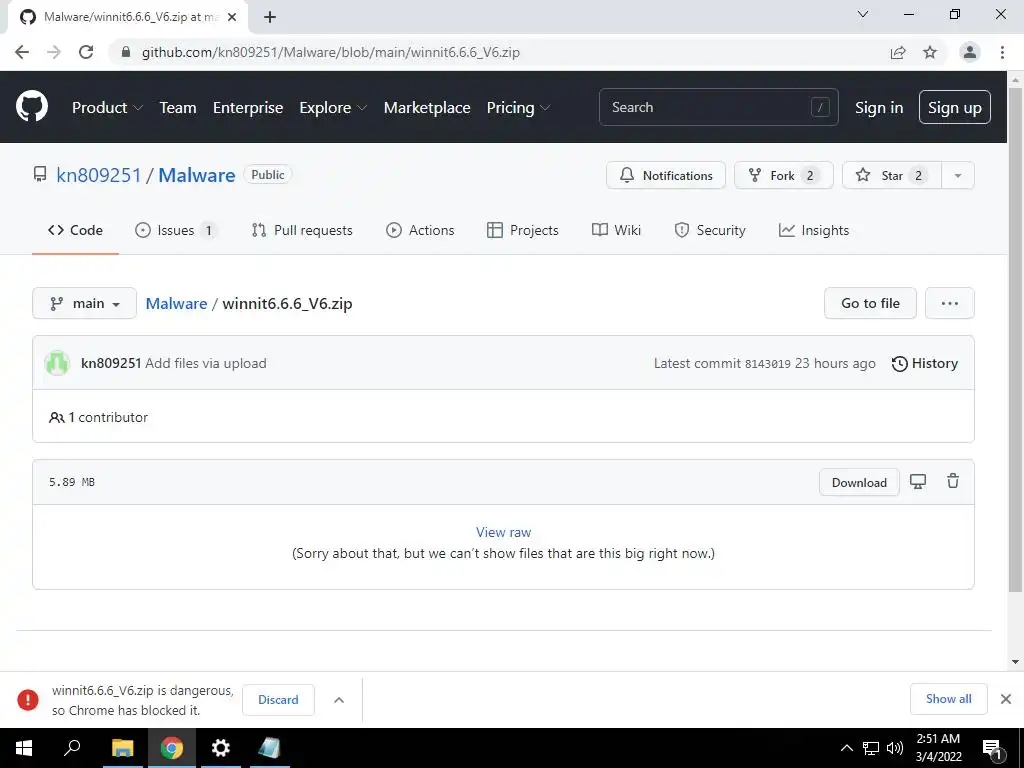Open Windows taskbar search
This screenshot has height=768, width=1024.
pos(72,748)
